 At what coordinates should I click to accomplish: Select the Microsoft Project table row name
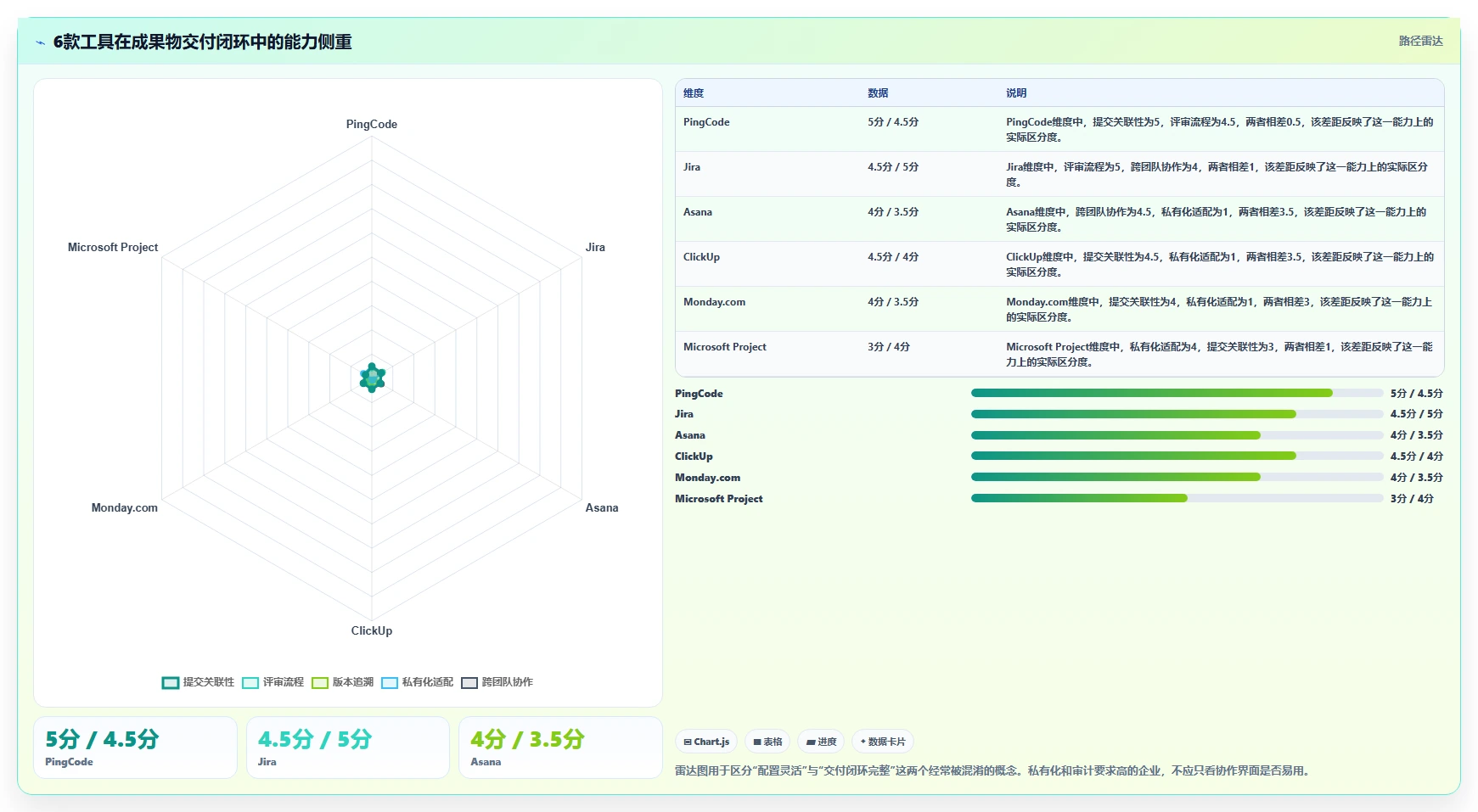[x=724, y=347]
